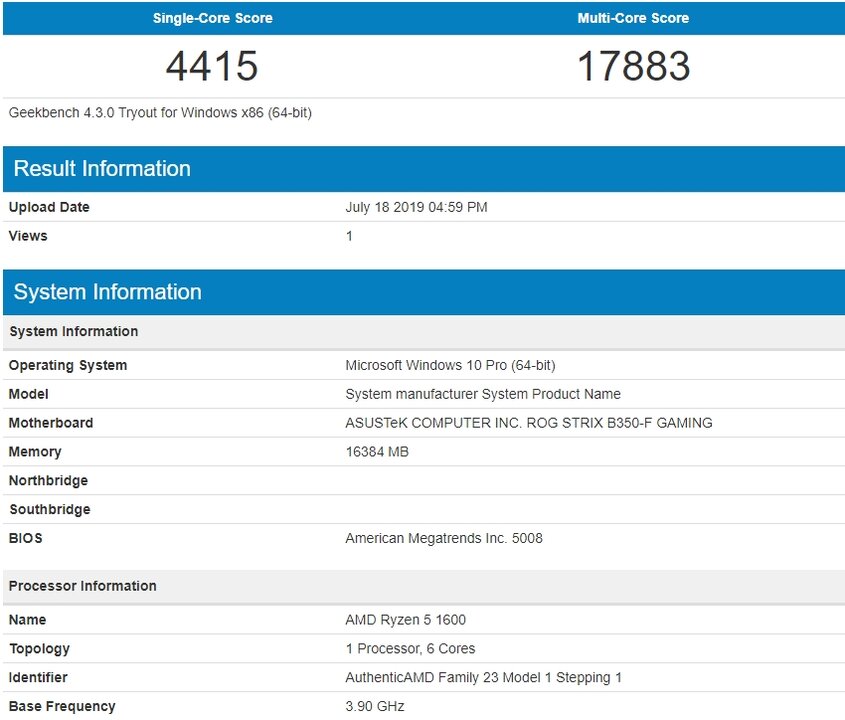Select the single-core score value 4415
This screenshot has width=845, height=720.
[x=212, y=66]
